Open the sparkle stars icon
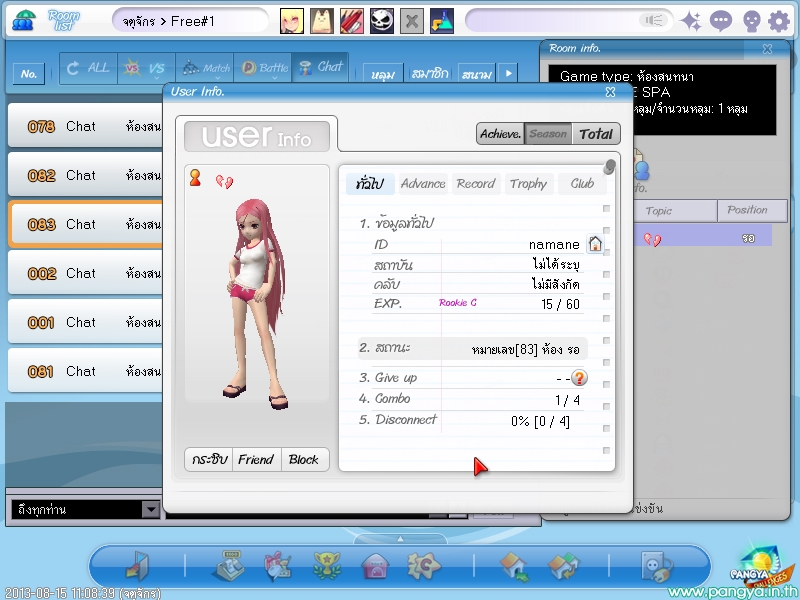This screenshot has width=800, height=600. point(691,21)
